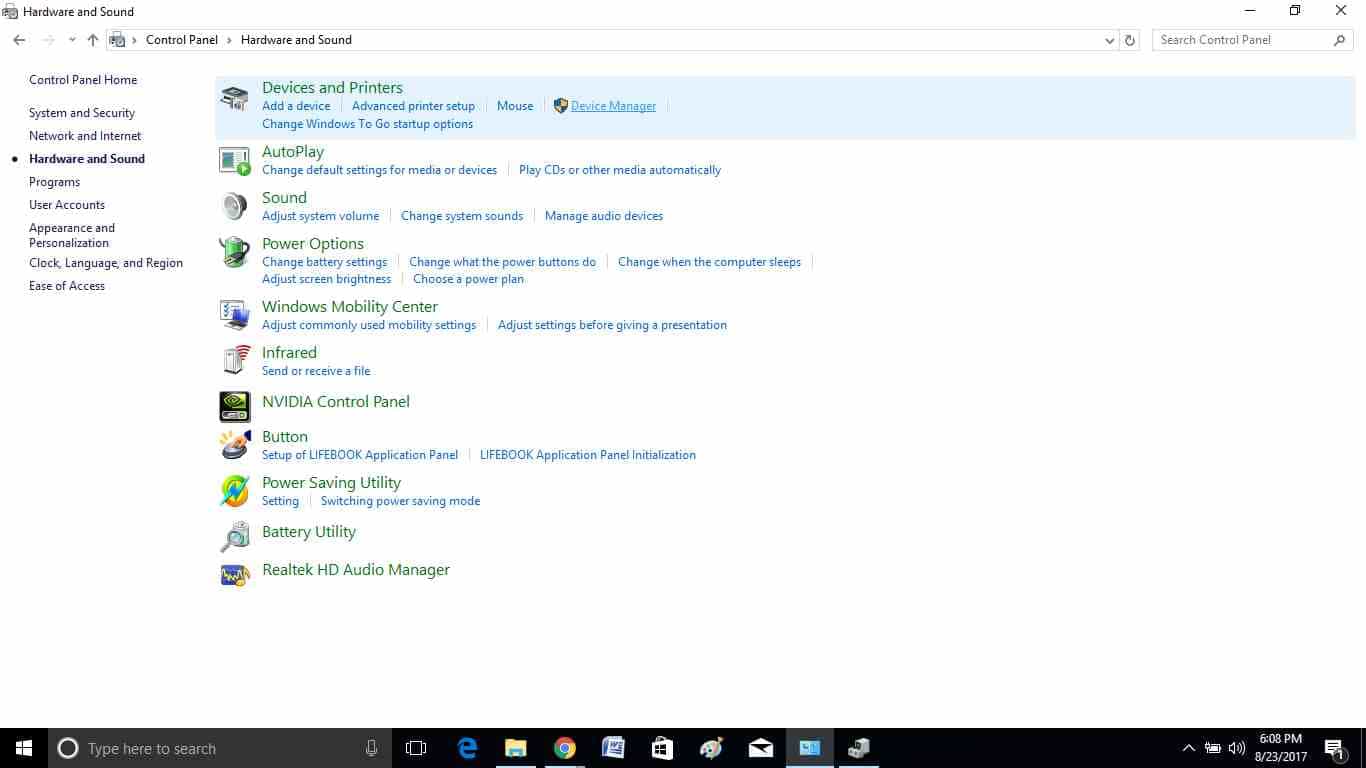Go up one level with up arrow
This screenshot has width=1366, height=768.
93,40
